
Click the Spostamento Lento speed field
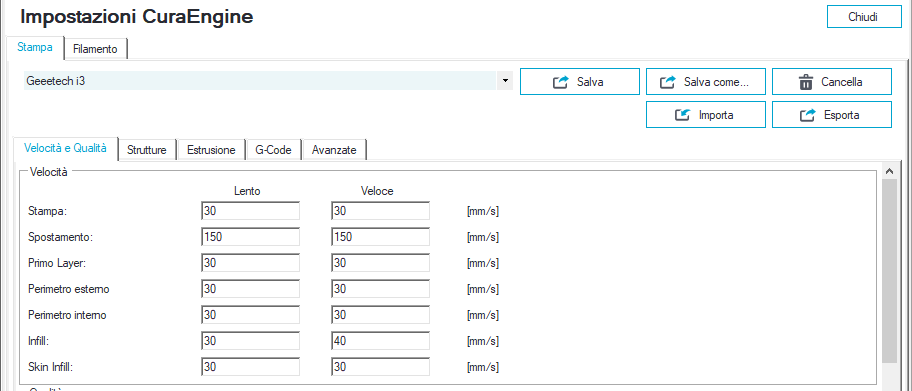(250, 237)
